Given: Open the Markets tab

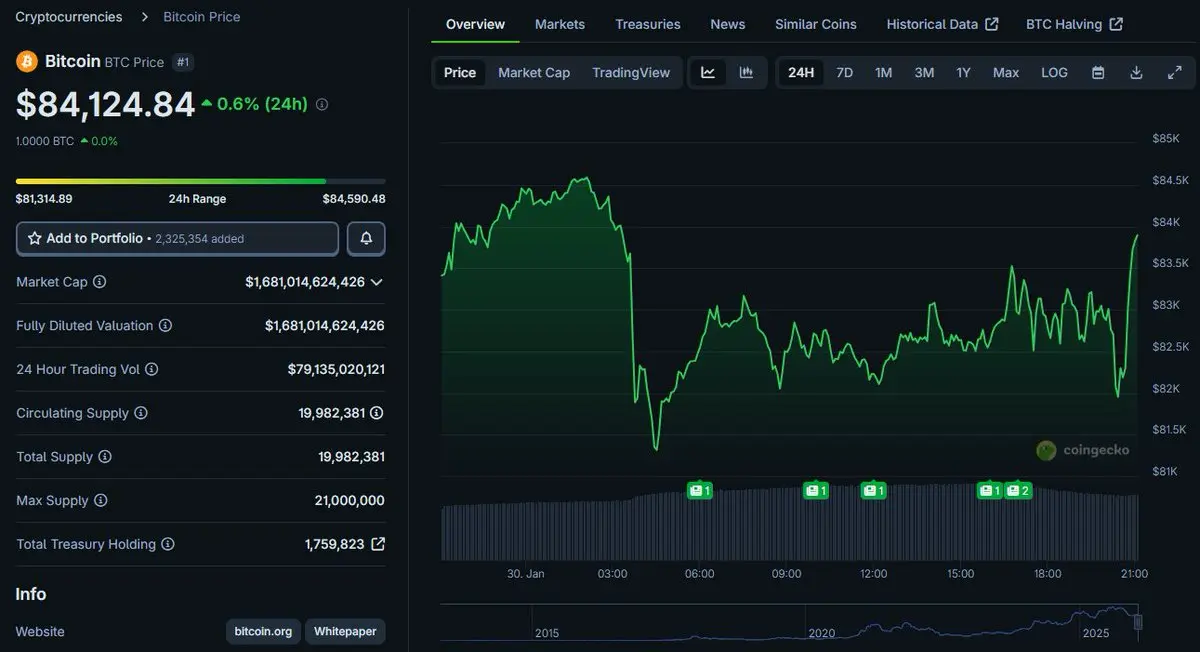Looking at the screenshot, I should click(560, 24).
